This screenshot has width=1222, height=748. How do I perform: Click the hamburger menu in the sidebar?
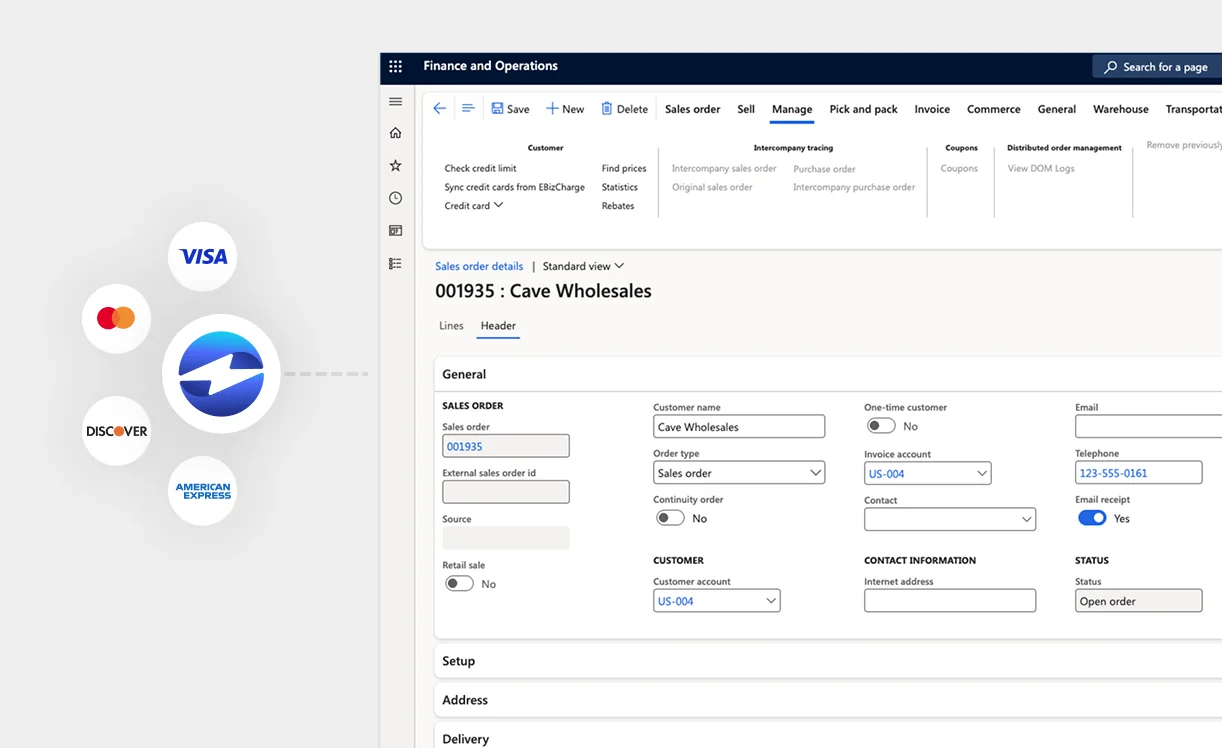coord(395,101)
